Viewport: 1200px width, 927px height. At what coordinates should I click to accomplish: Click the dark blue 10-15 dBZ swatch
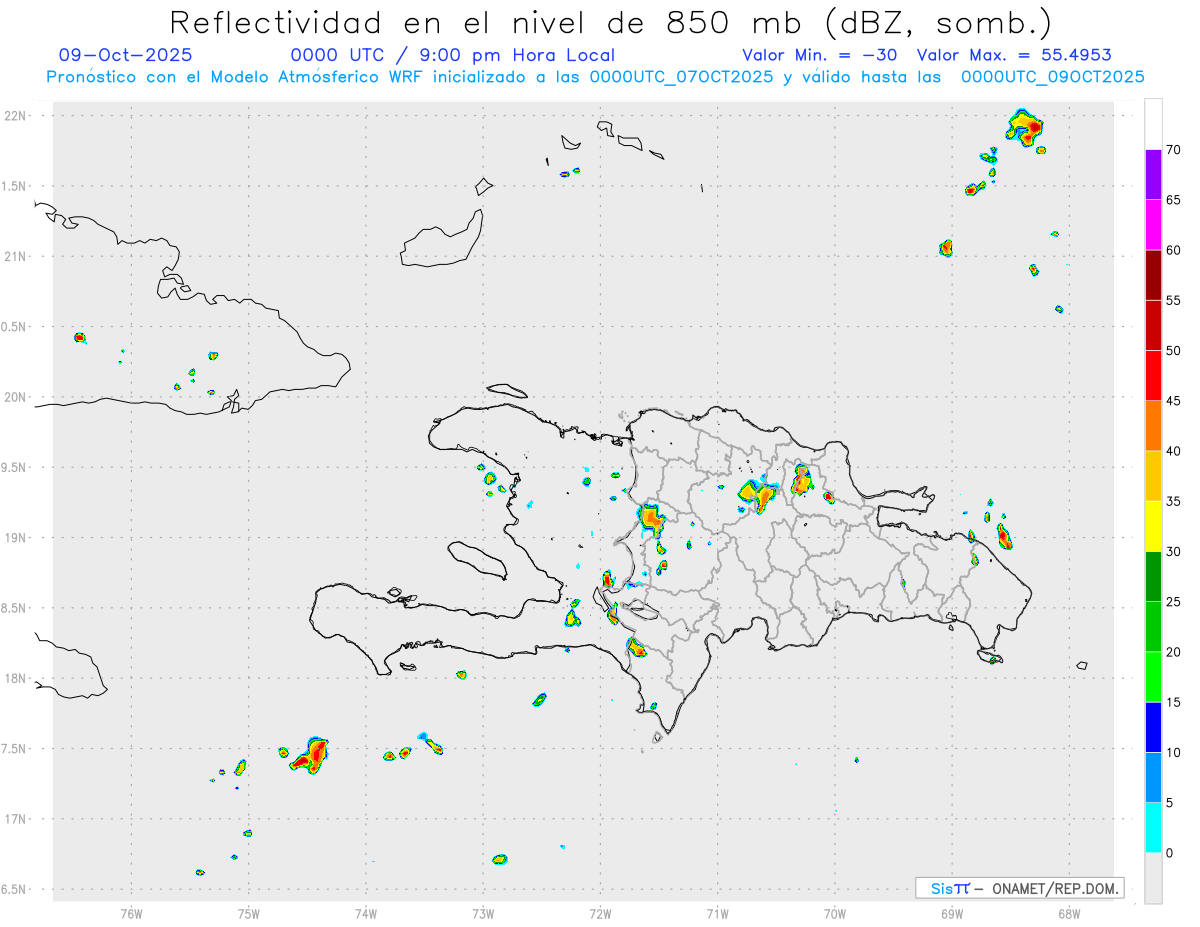(x=1153, y=727)
